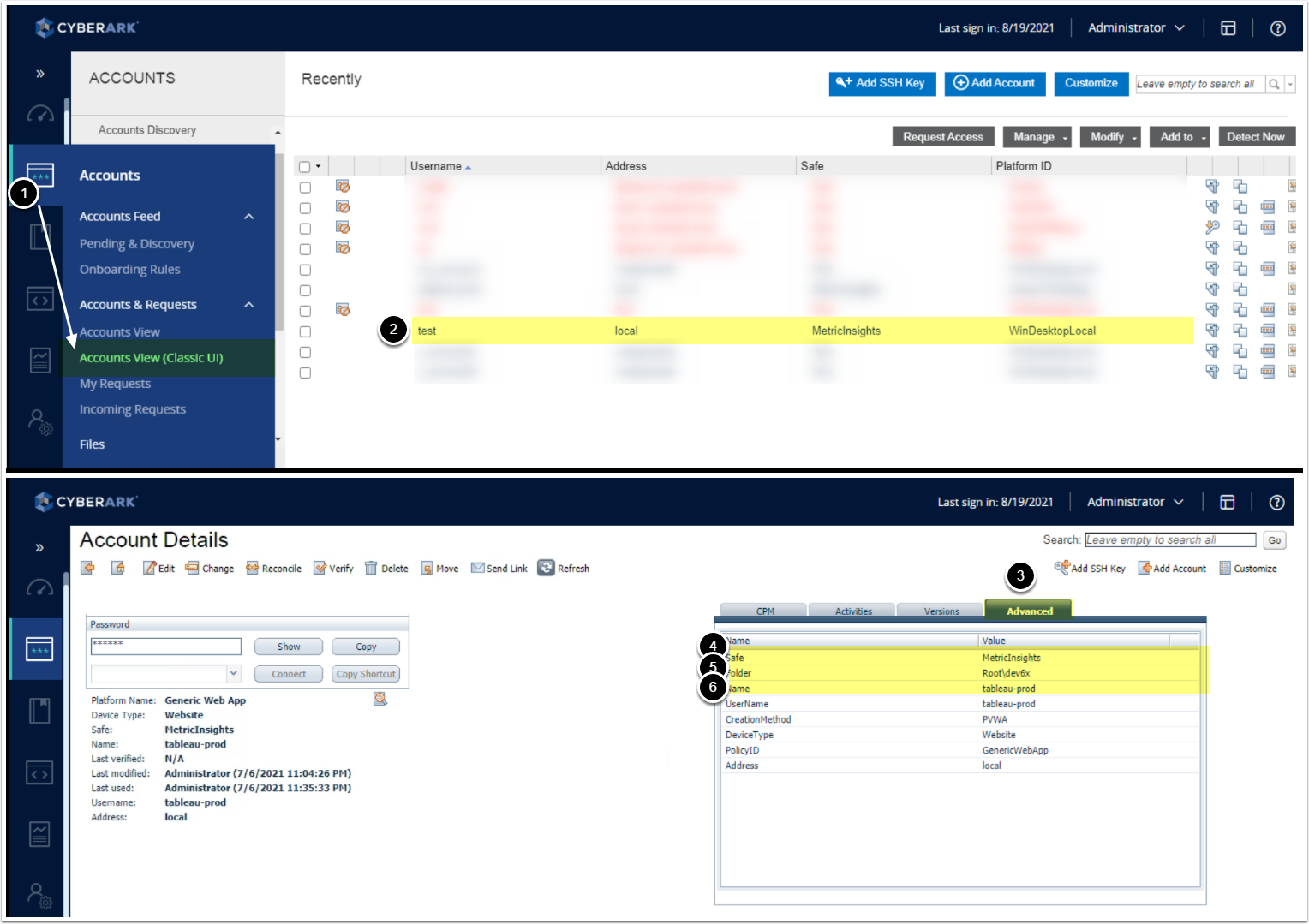Click the Move account icon

(427, 568)
